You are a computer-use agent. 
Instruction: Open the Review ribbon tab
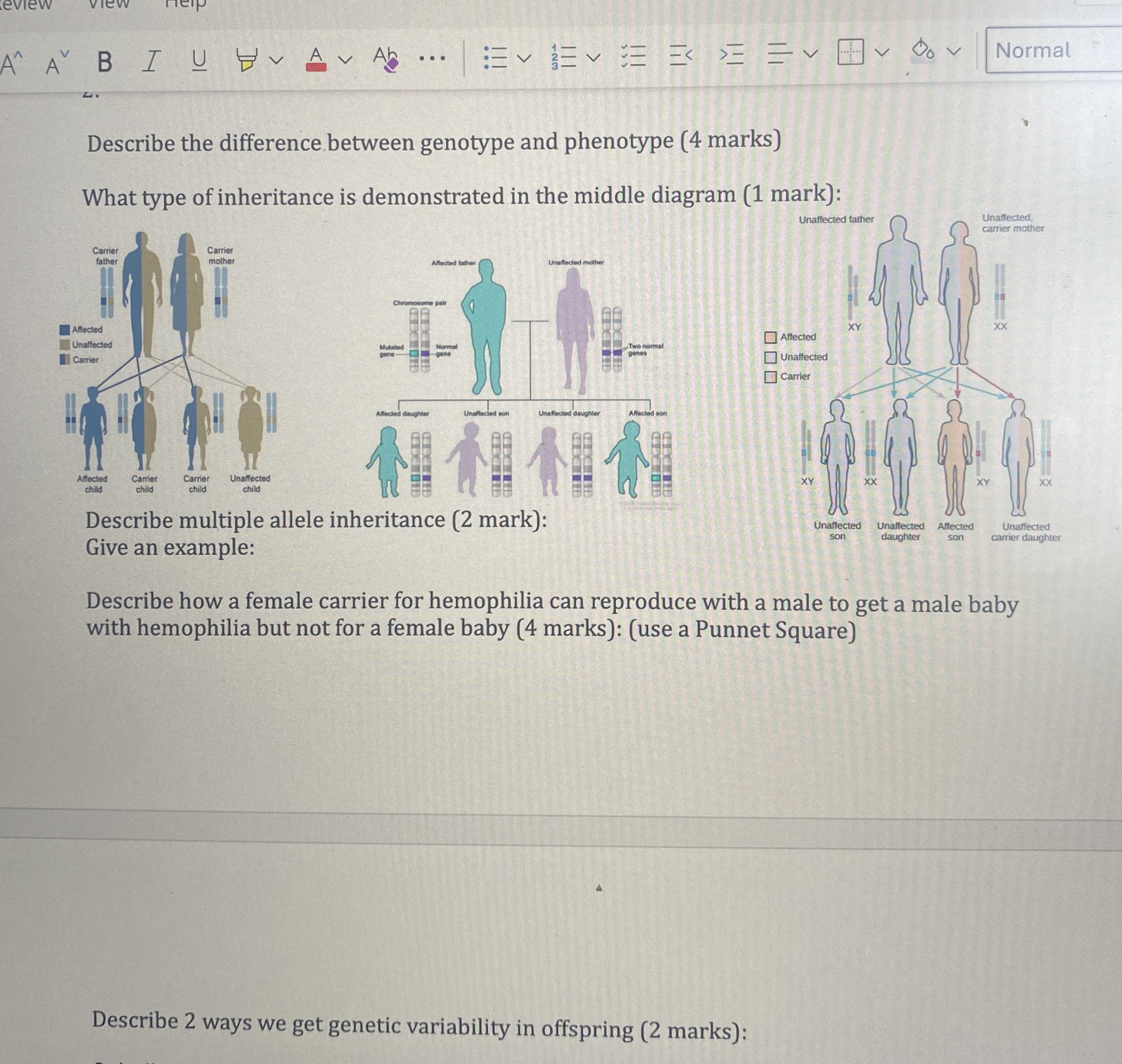click(26, 5)
